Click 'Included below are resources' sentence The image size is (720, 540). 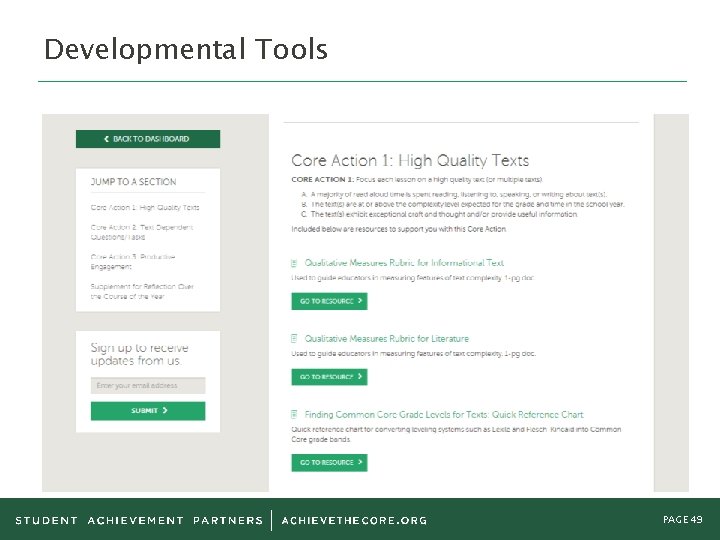point(399,229)
